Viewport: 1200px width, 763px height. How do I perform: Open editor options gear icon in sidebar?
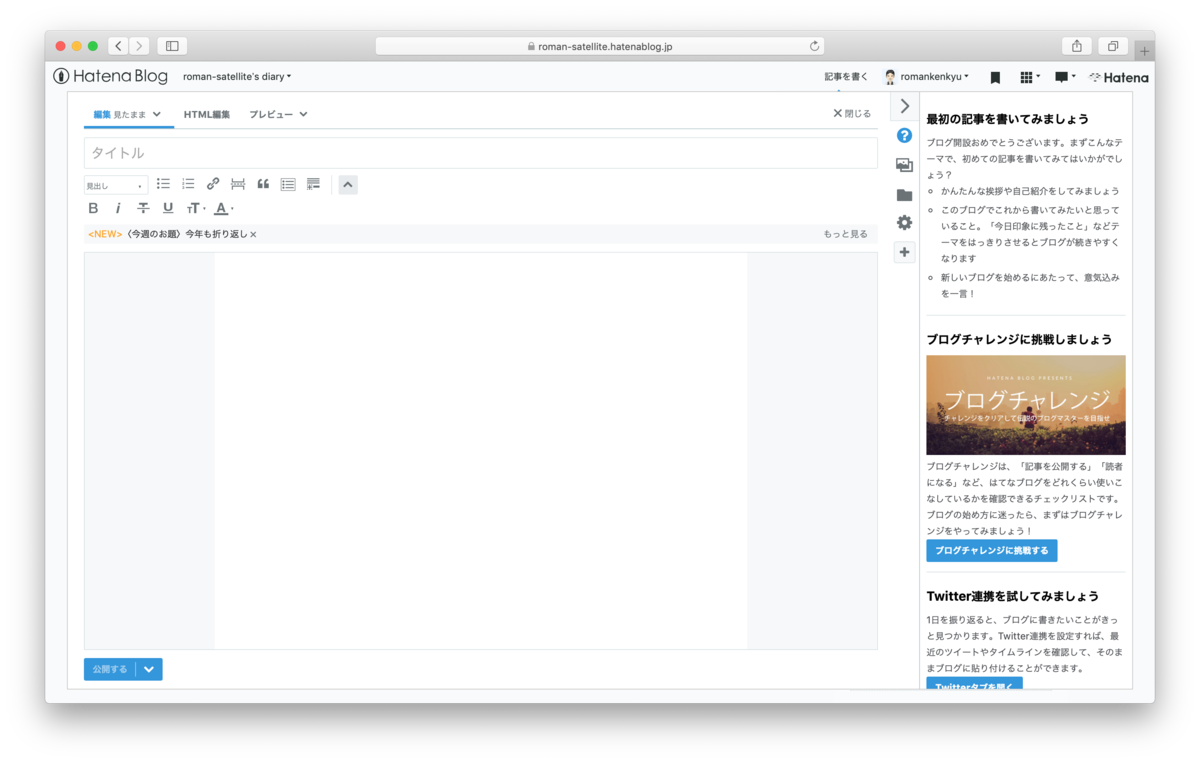click(904, 223)
